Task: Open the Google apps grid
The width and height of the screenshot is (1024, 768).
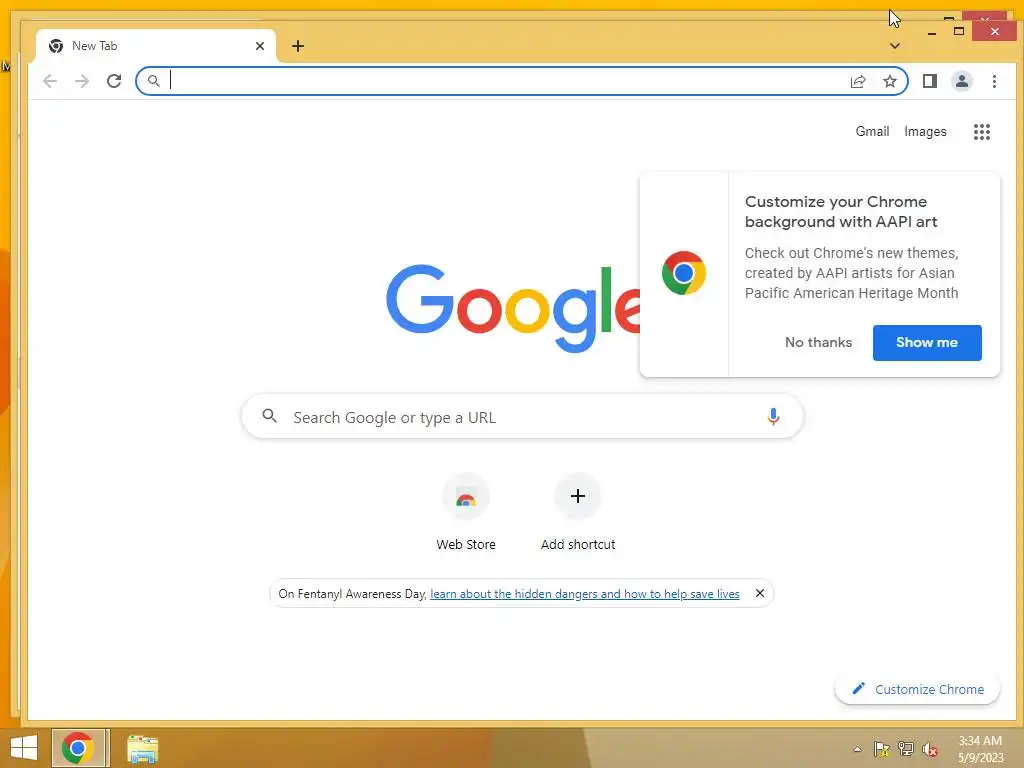Action: (x=982, y=132)
